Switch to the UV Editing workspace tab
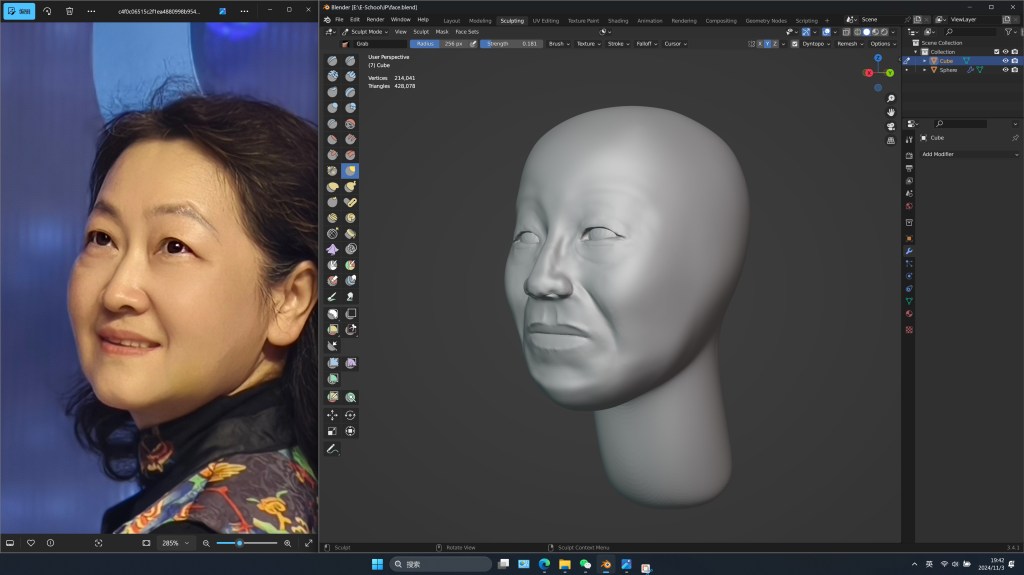Screen dimensions: 1024x575 pos(546,20)
